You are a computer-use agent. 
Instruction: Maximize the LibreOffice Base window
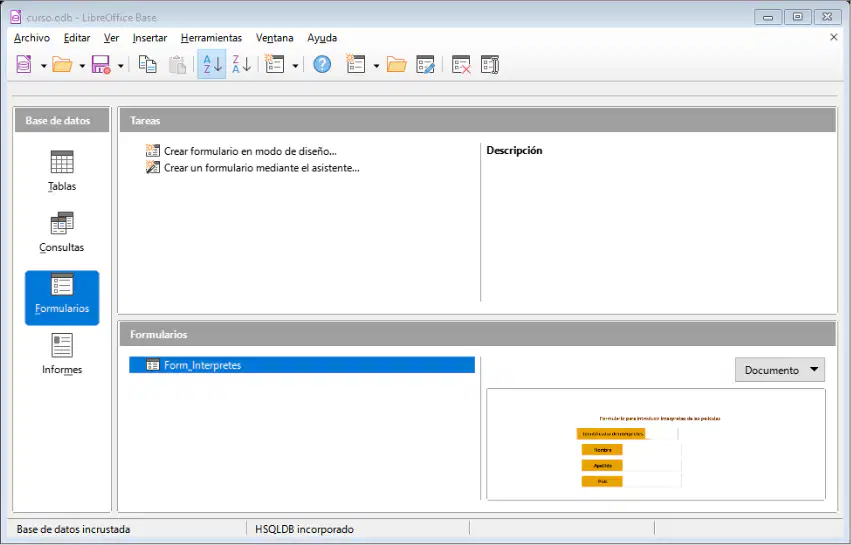[x=797, y=17]
